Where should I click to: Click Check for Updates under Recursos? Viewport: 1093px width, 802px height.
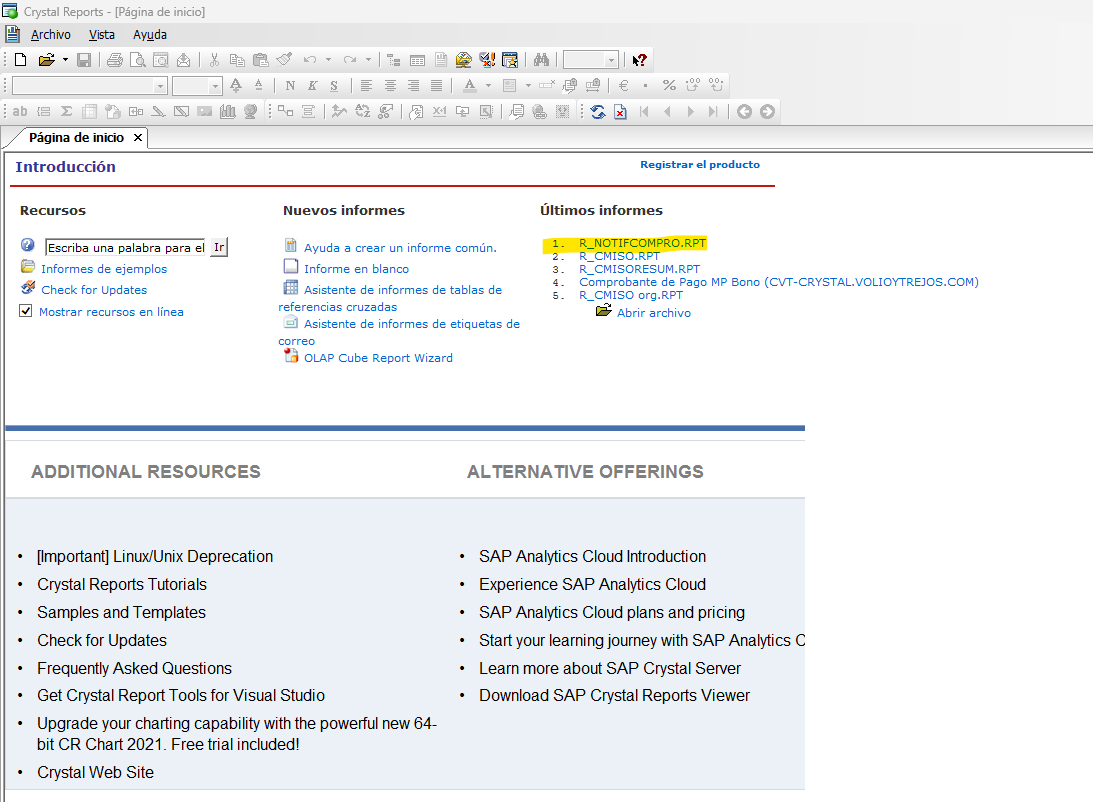94,290
